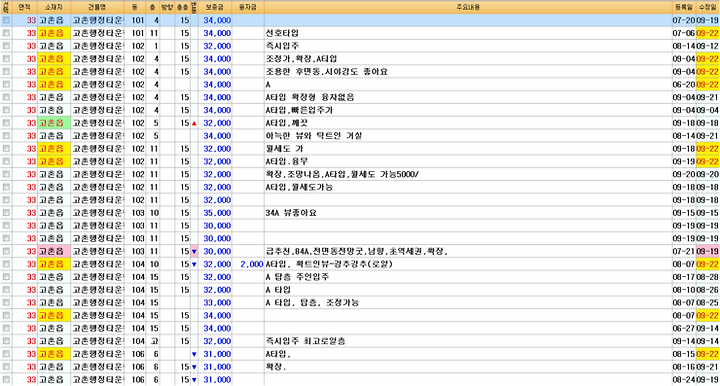Click the modified date 08-25
The width and height of the screenshot is (720, 386).
(708, 302)
